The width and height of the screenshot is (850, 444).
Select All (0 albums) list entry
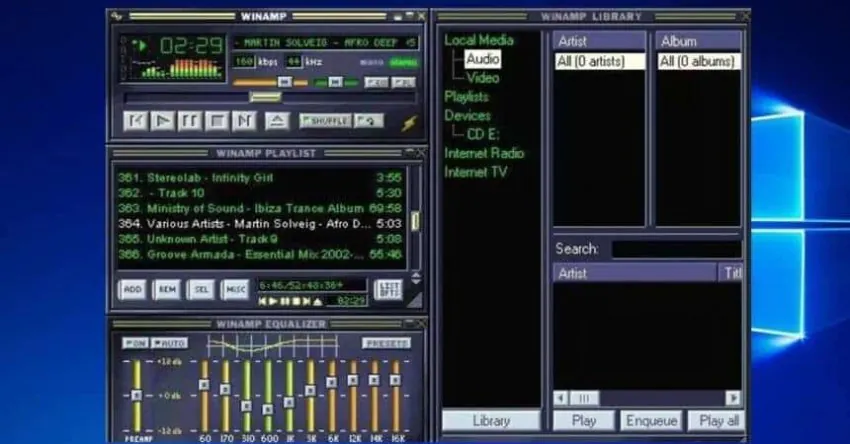coord(699,61)
